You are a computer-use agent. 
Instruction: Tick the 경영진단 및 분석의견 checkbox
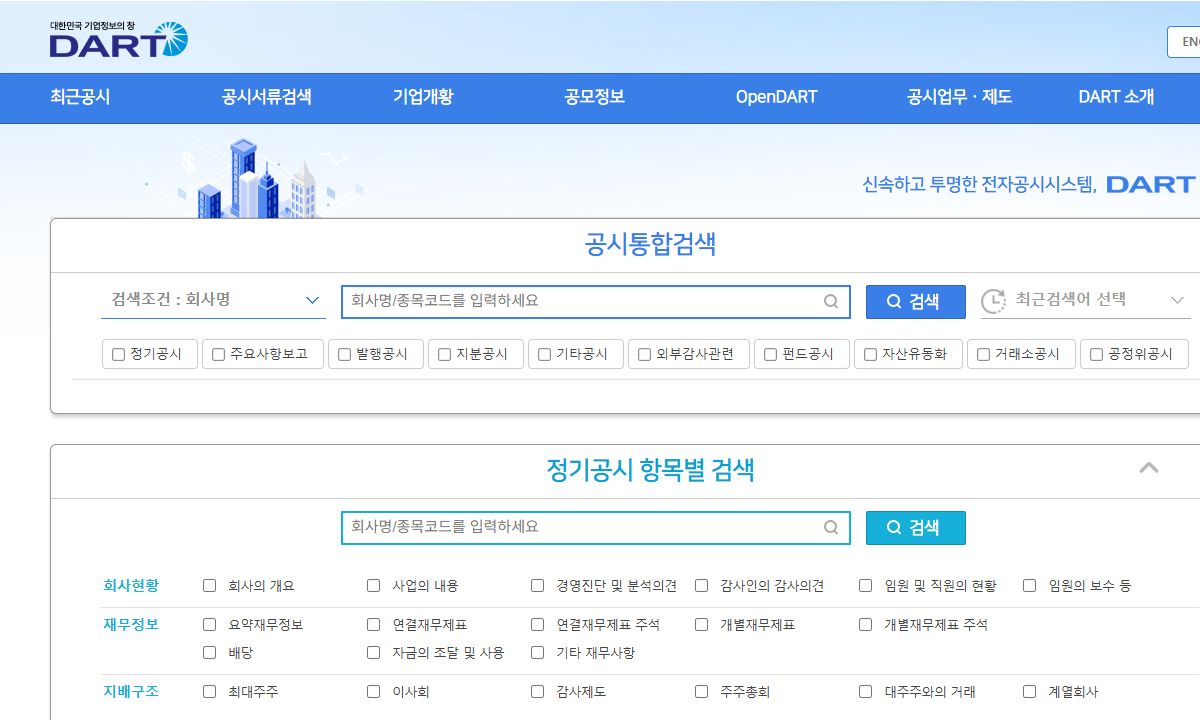(537, 586)
